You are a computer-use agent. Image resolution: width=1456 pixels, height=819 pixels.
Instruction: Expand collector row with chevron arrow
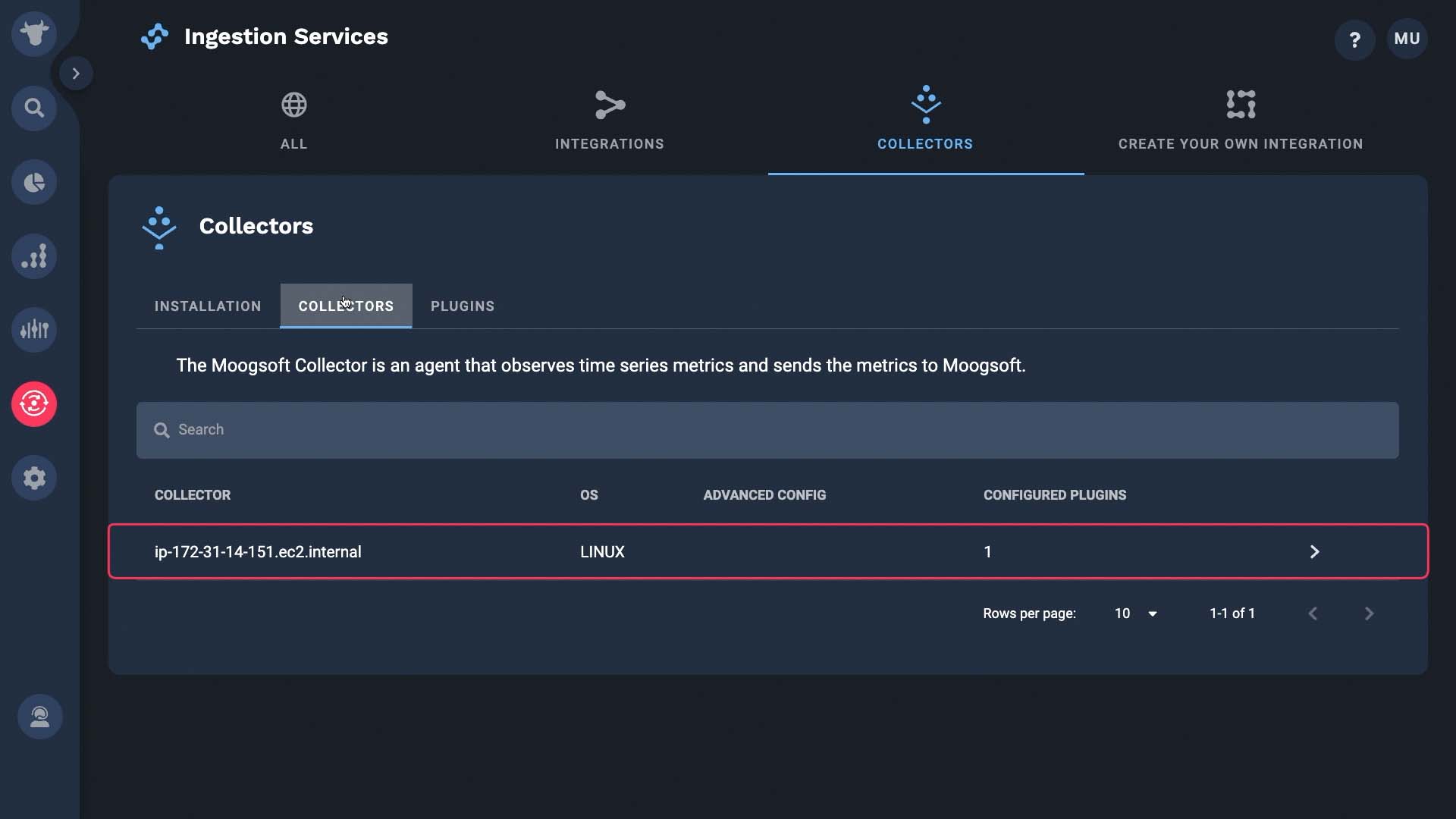(x=1315, y=552)
